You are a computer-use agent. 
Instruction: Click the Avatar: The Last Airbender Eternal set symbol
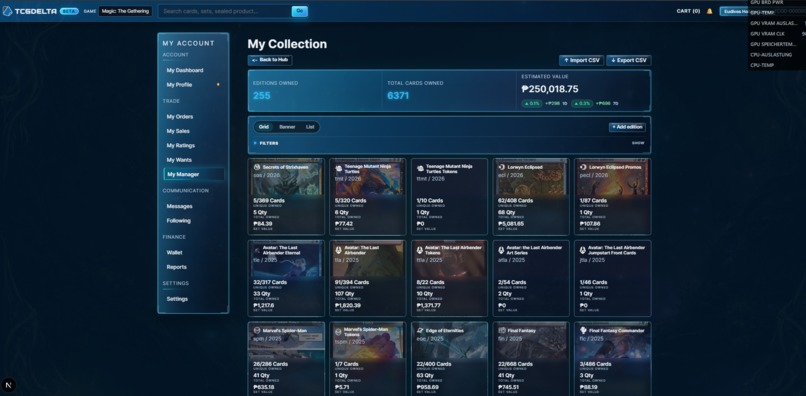coord(257,250)
